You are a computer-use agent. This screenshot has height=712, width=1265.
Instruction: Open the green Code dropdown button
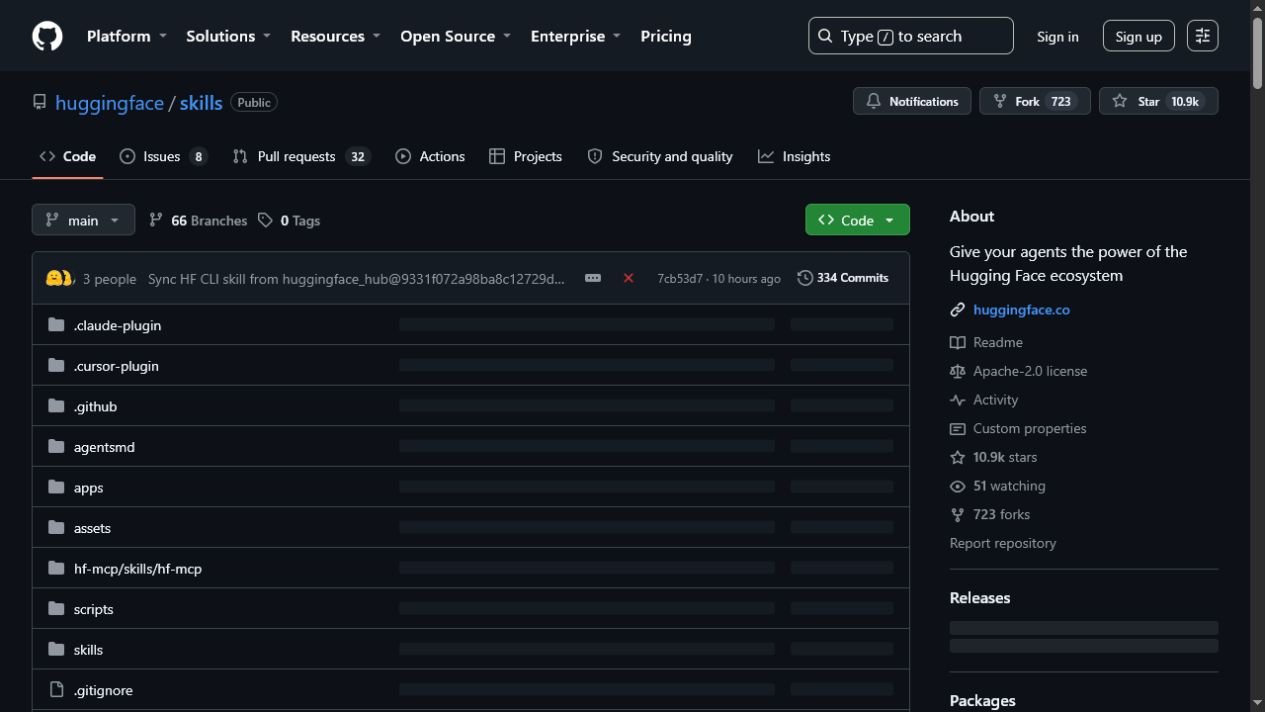pyautogui.click(x=857, y=220)
